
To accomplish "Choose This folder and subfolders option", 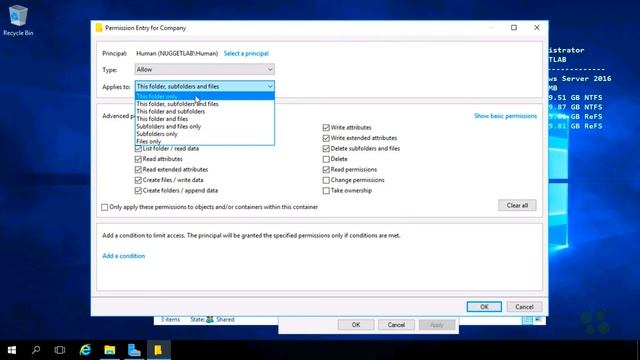I will (x=204, y=111).
